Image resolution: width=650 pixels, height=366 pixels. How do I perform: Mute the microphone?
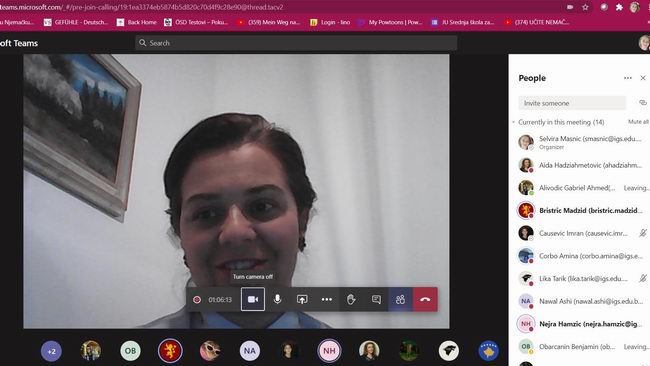coord(277,299)
